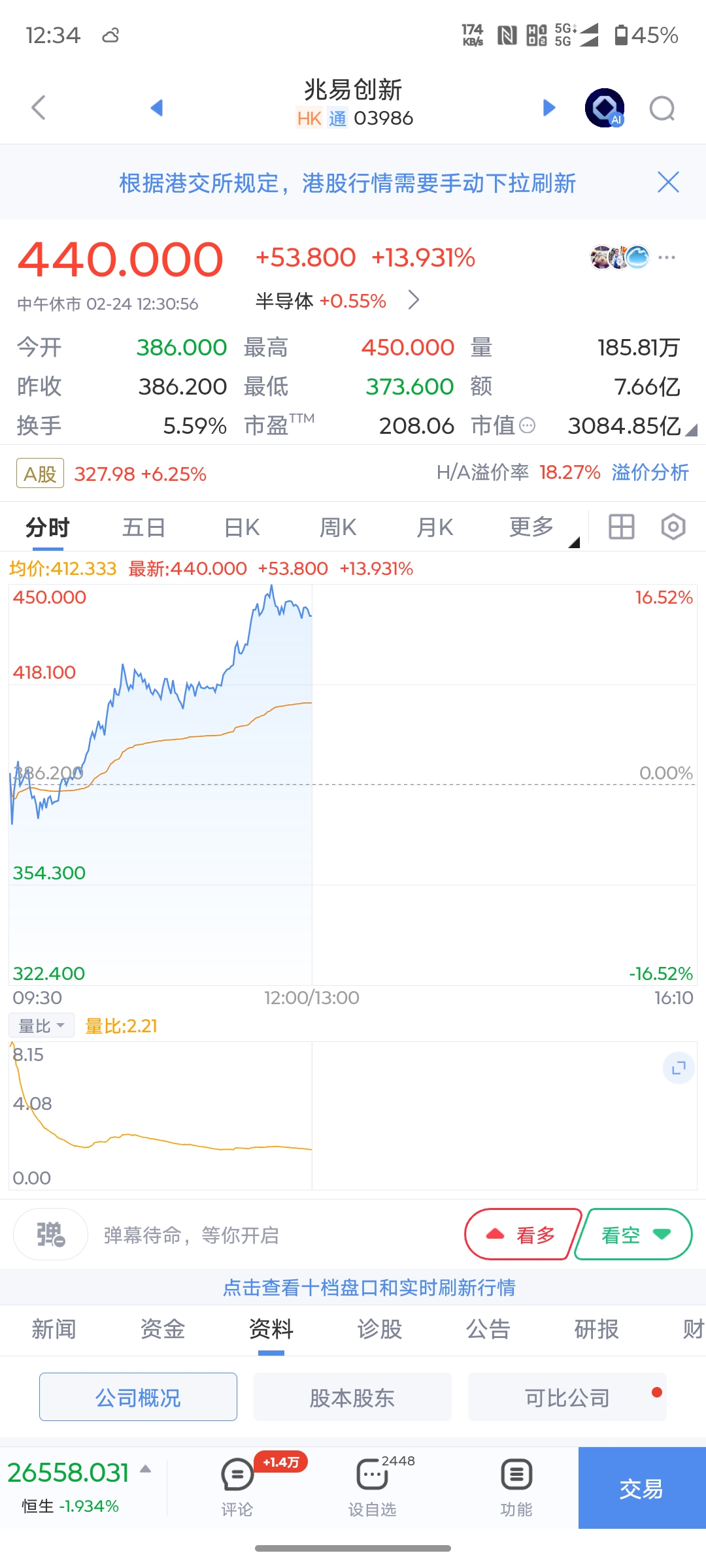
Task: Dismiss the HKEX refresh notice banner
Action: click(x=668, y=182)
